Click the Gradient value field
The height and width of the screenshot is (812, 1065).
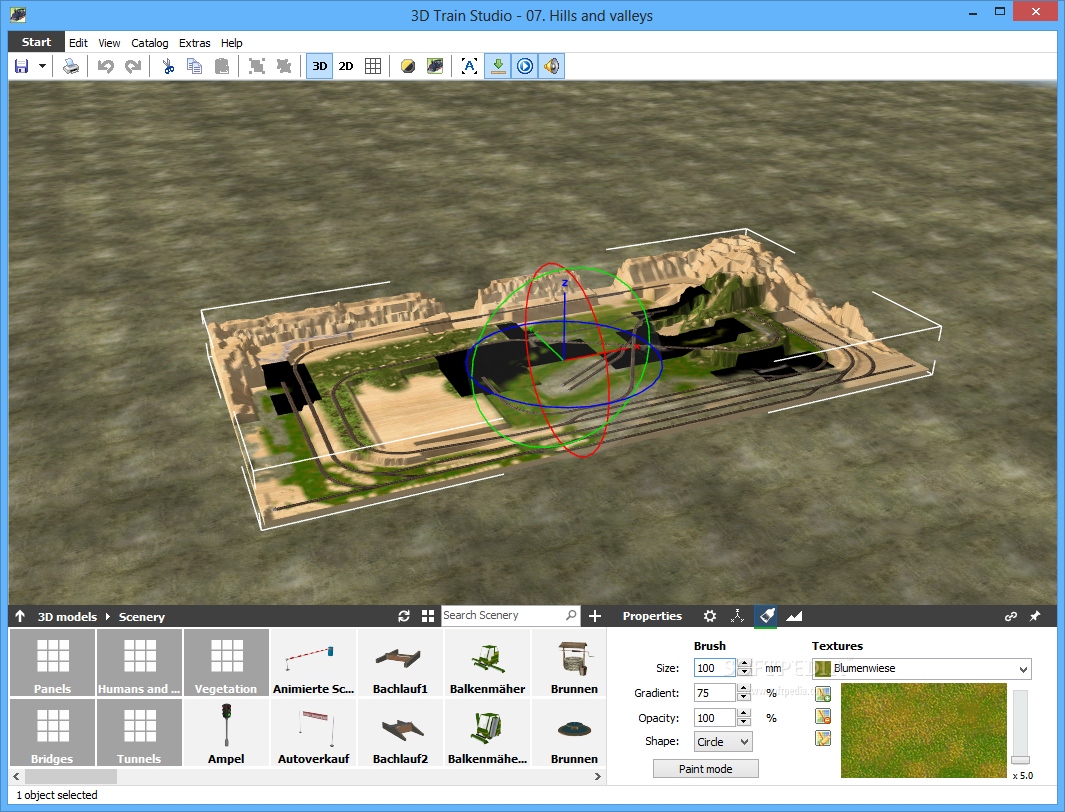pos(715,693)
